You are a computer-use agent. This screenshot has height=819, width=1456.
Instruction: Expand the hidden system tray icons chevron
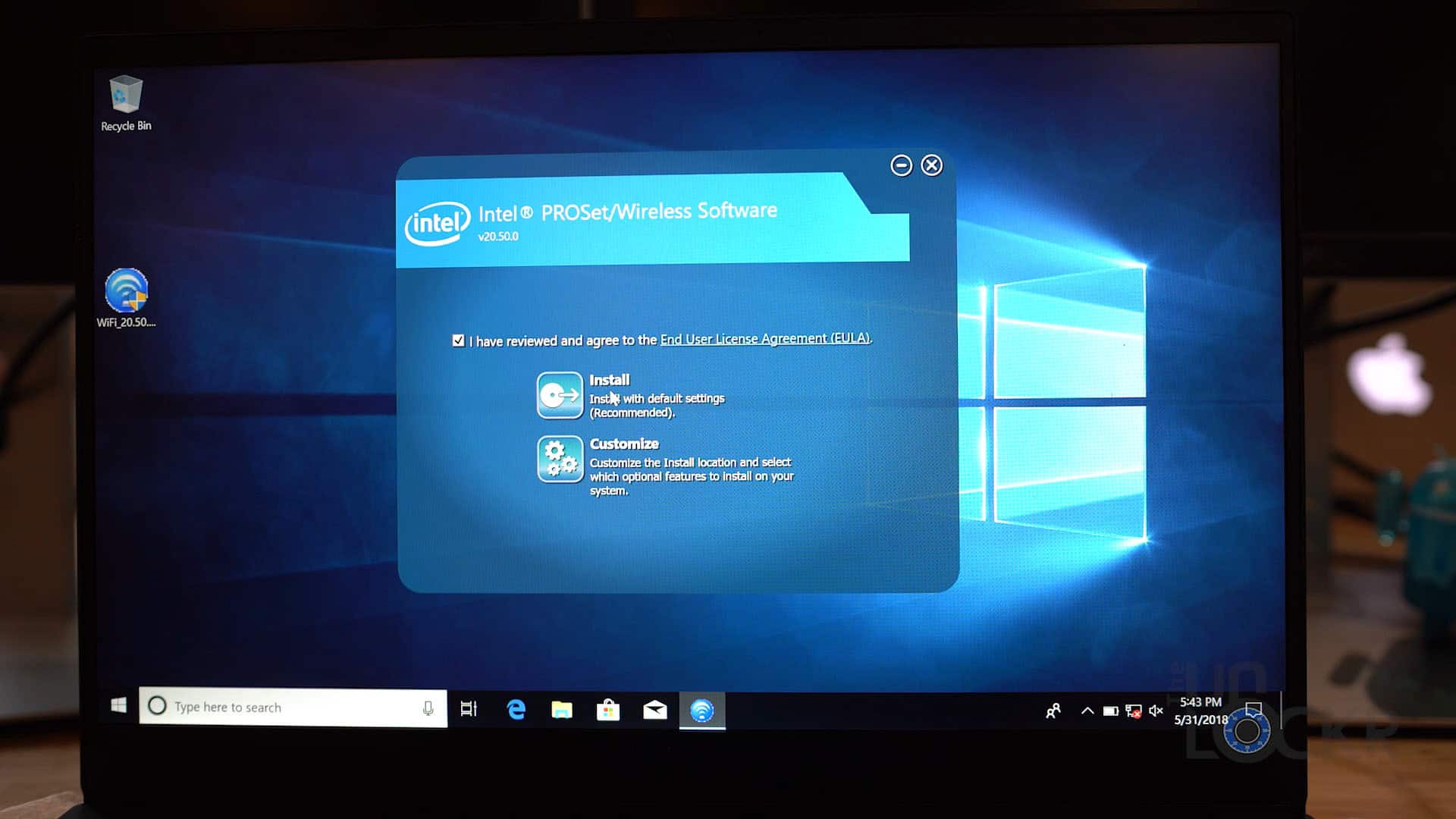tap(1087, 711)
